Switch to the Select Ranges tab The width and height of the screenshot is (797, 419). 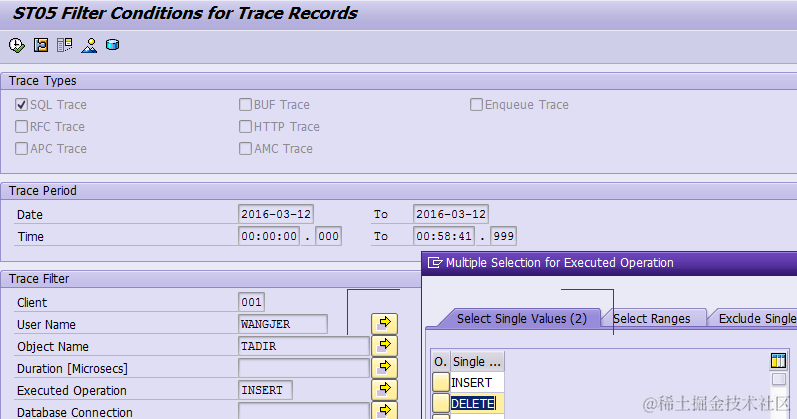coord(652,319)
